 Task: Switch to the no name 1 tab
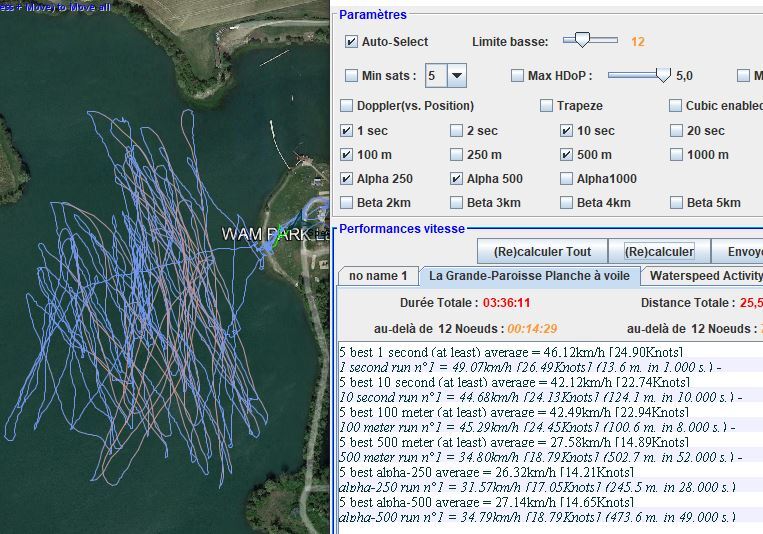click(377, 276)
